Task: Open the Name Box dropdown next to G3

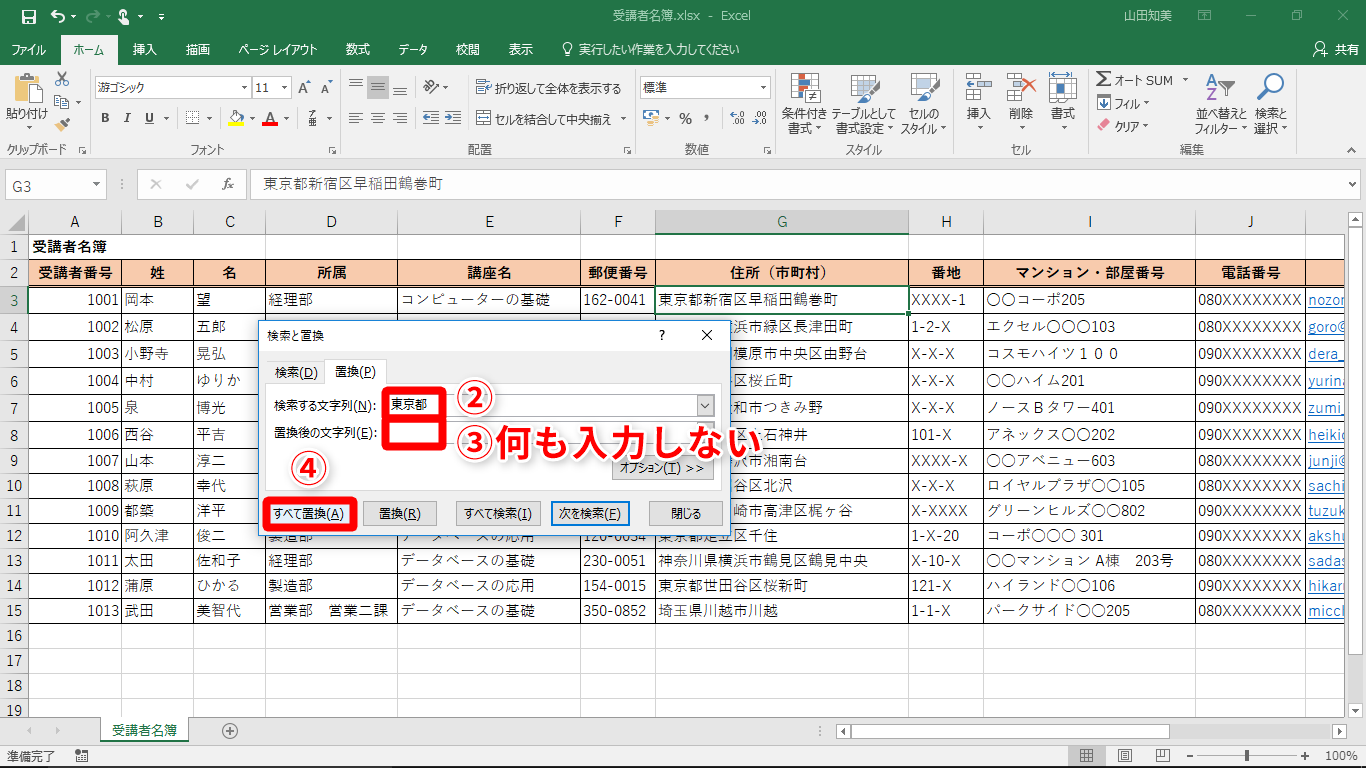Action: (96, 184)
